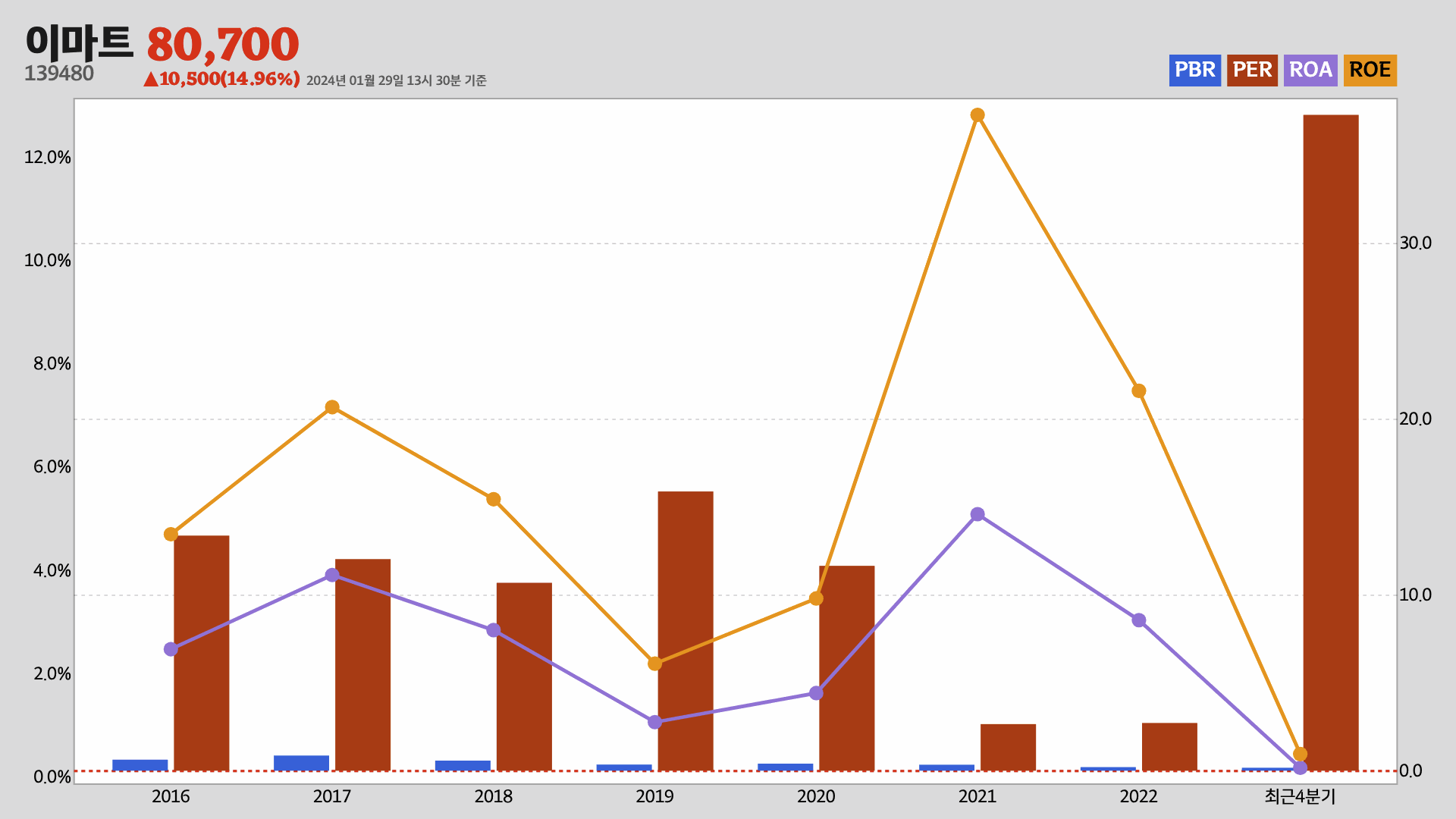Image resolution: width=1456 pixels, height=819 pixels.
Task: Select the 2019 PER bar
Action: pos(686,631)
